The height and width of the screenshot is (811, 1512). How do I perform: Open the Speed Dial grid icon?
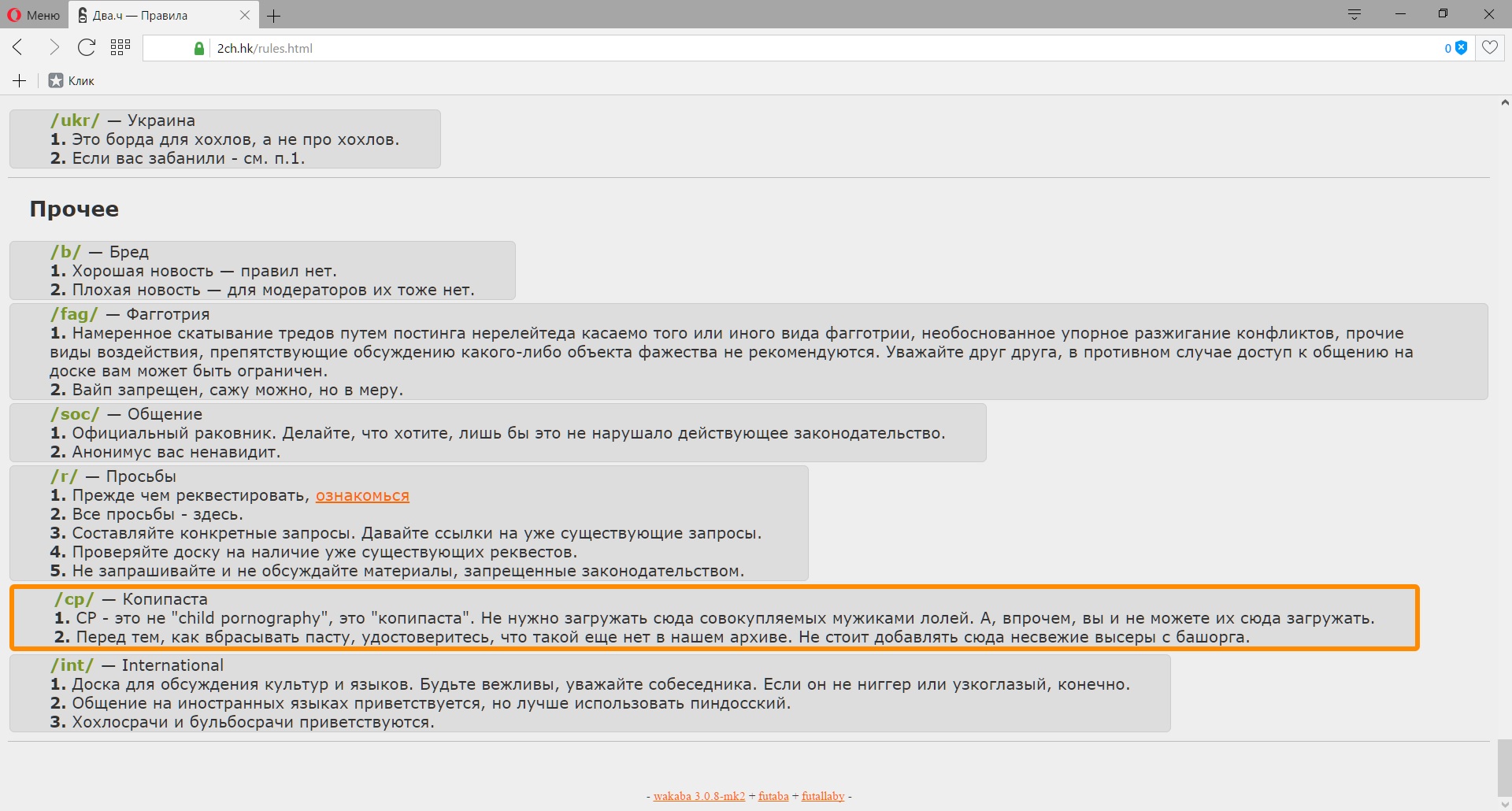pyautogui.click(x=120, y=48)
